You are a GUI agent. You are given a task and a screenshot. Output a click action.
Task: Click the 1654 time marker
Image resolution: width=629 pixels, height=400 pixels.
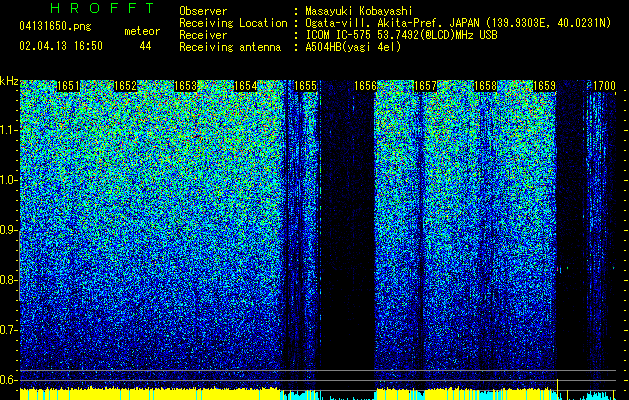246,86
